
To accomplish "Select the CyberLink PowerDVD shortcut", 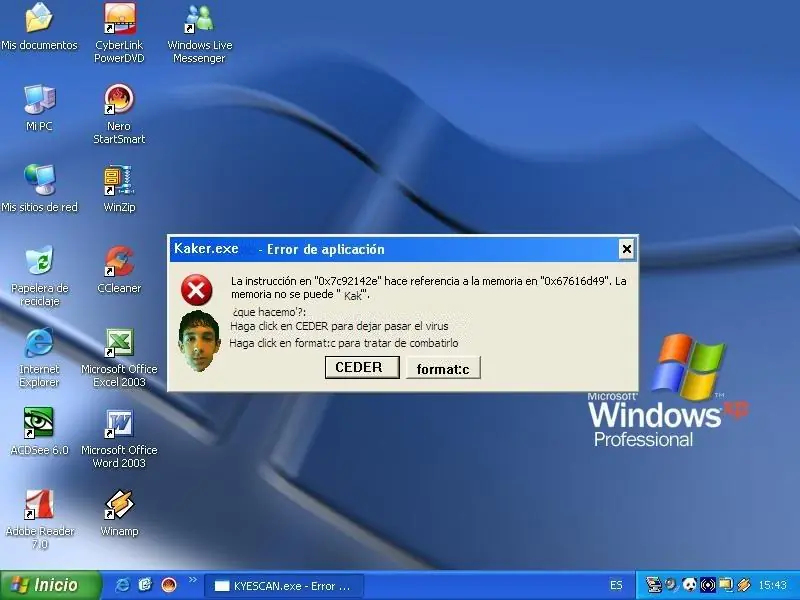I will click(119, 33).
